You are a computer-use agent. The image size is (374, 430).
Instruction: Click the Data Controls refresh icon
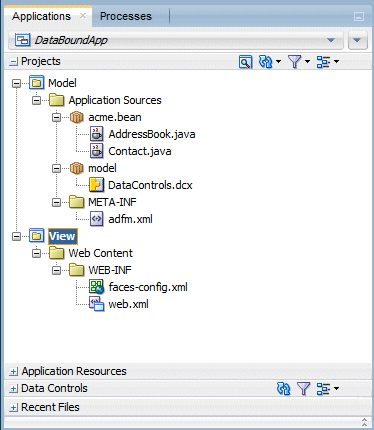(284, 389)
